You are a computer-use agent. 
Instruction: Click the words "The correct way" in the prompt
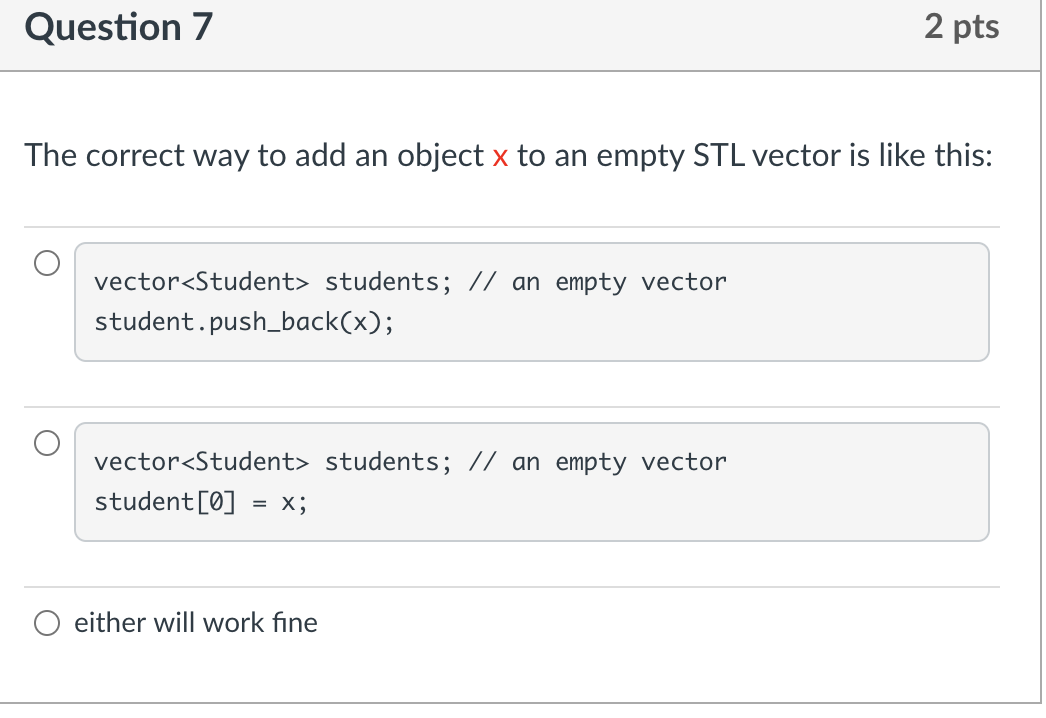pyautogui.click(x=136, y=156)
